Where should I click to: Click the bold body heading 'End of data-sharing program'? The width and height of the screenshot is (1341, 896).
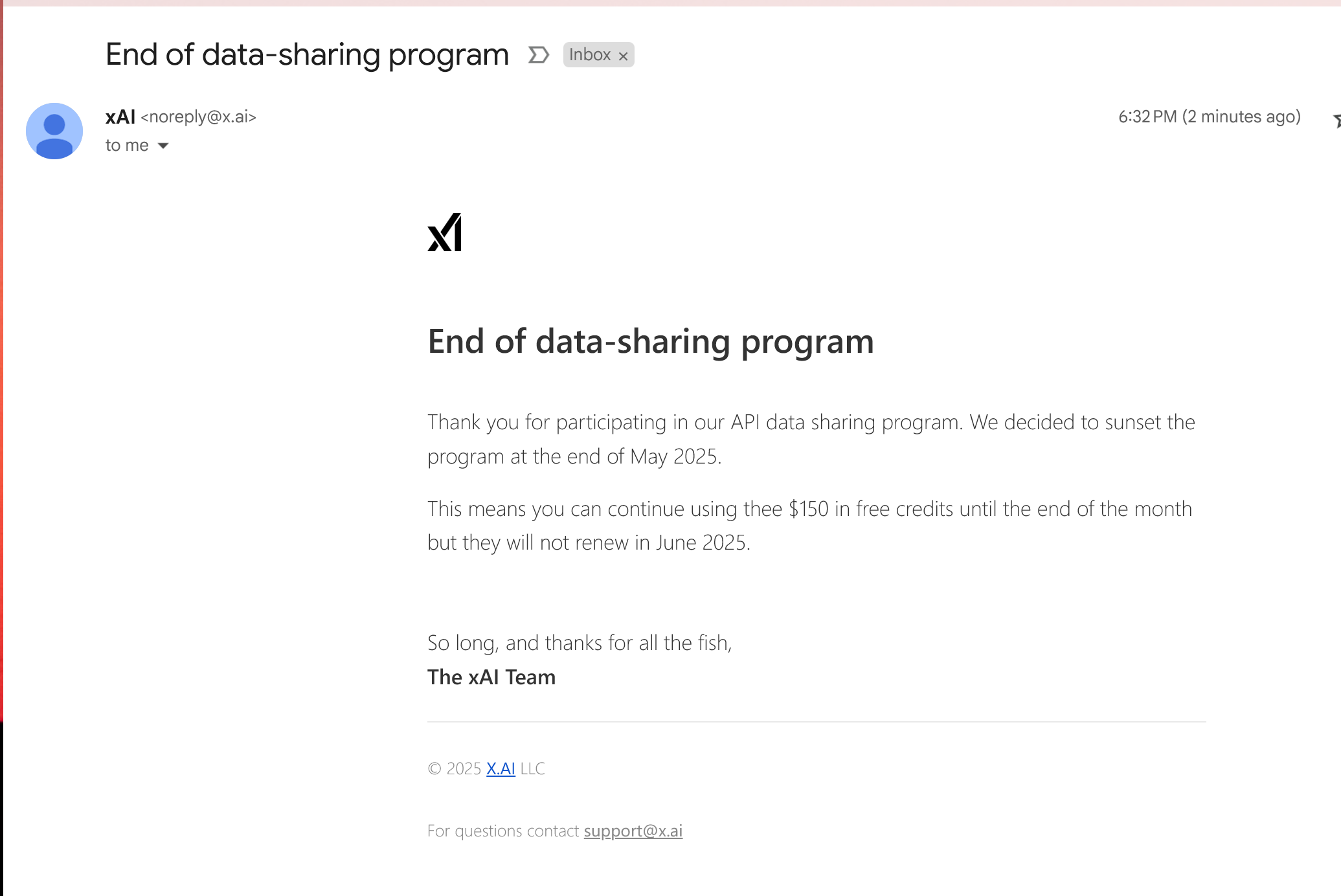pos(651,341)
